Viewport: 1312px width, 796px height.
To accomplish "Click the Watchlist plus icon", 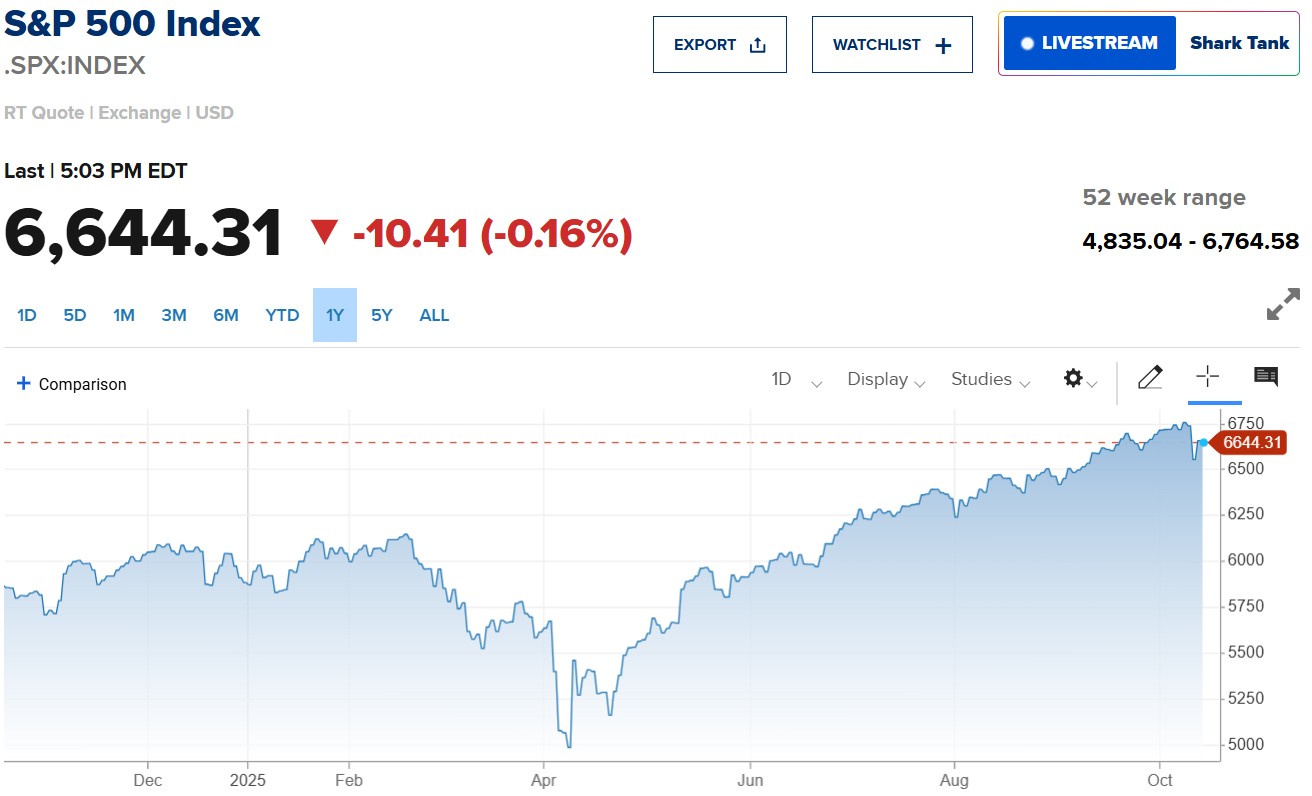I will 943,45.
